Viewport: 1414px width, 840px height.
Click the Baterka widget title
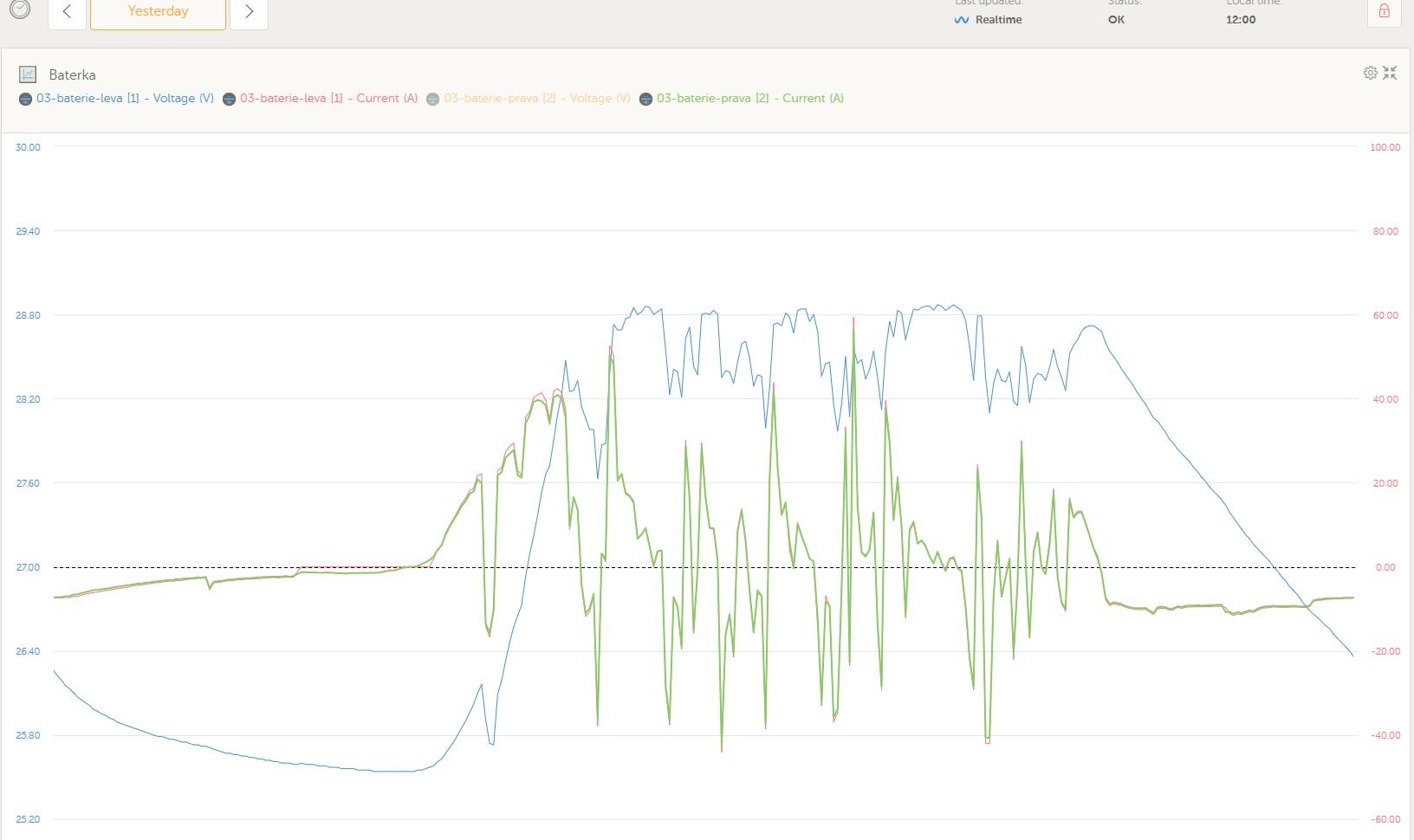(x=72, y=75)
